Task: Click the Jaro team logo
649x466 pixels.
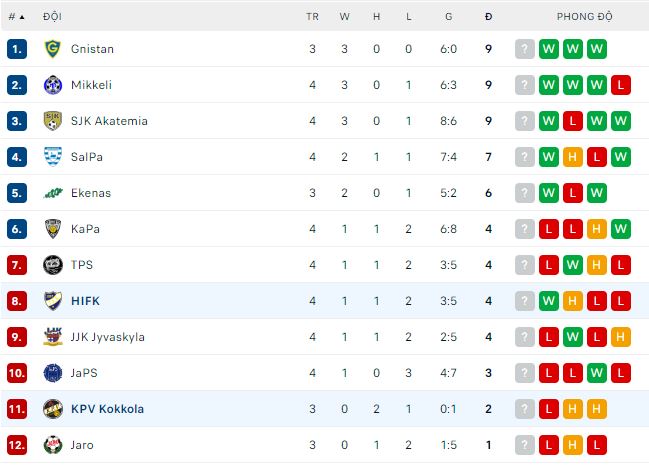Action: click(x=53, y=445)
